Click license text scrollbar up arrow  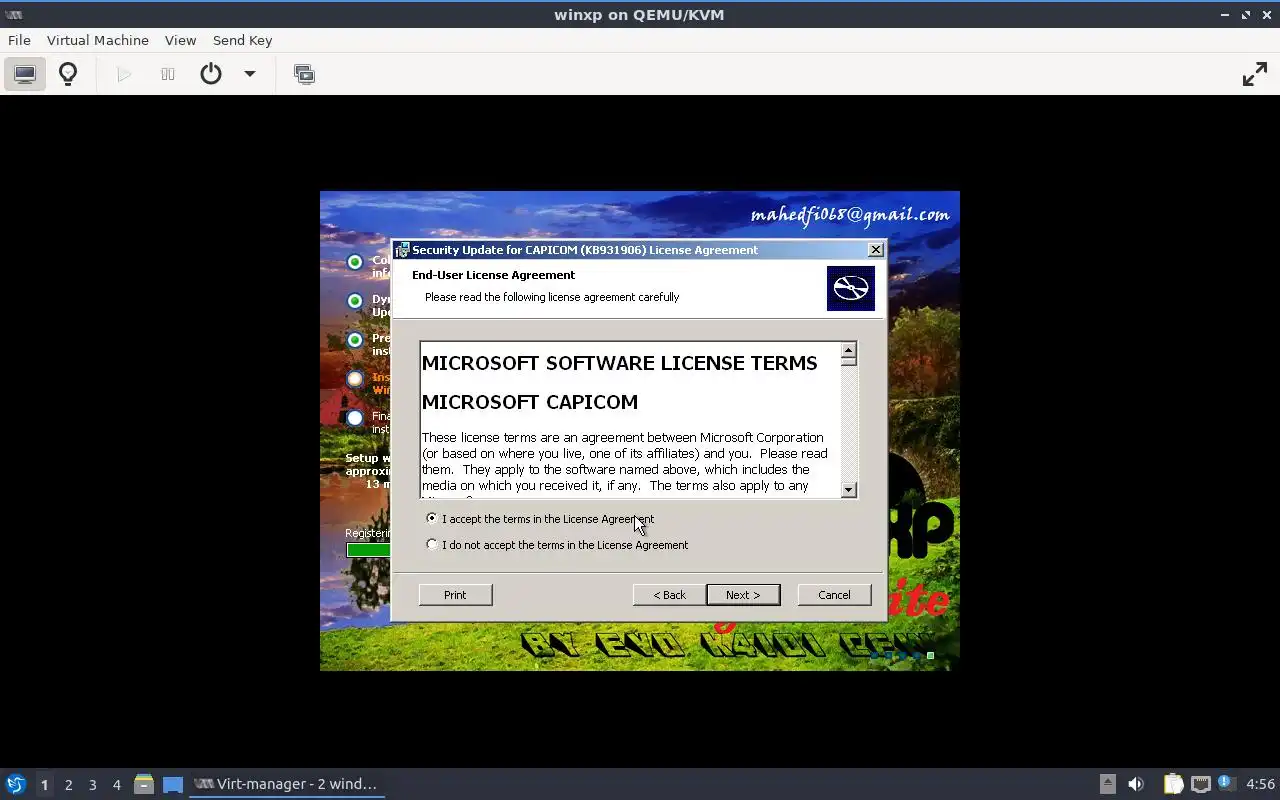pyautogui.click(x=849, y=350)
